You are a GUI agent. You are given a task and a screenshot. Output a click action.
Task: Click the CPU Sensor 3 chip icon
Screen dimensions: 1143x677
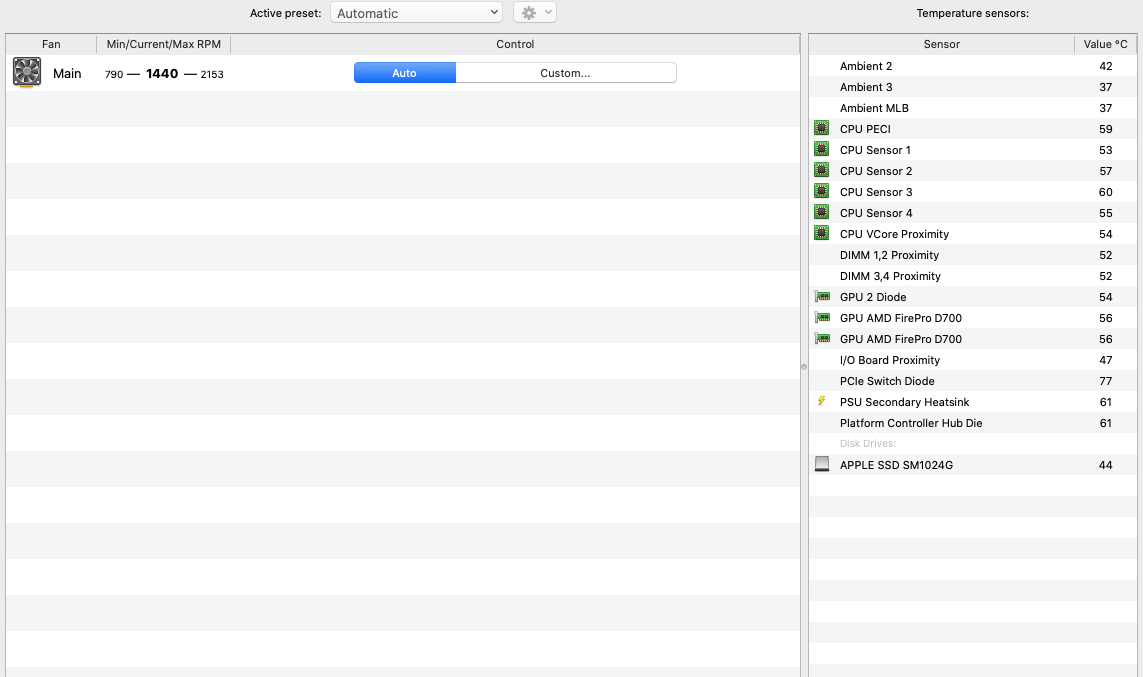(822, 192)
